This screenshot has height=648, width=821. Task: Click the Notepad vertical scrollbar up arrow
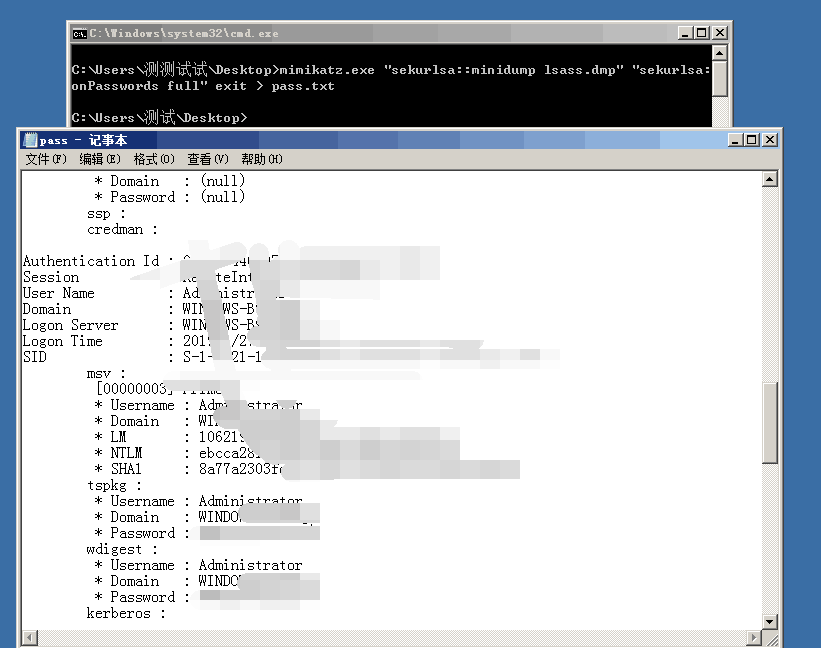(769, 180)
